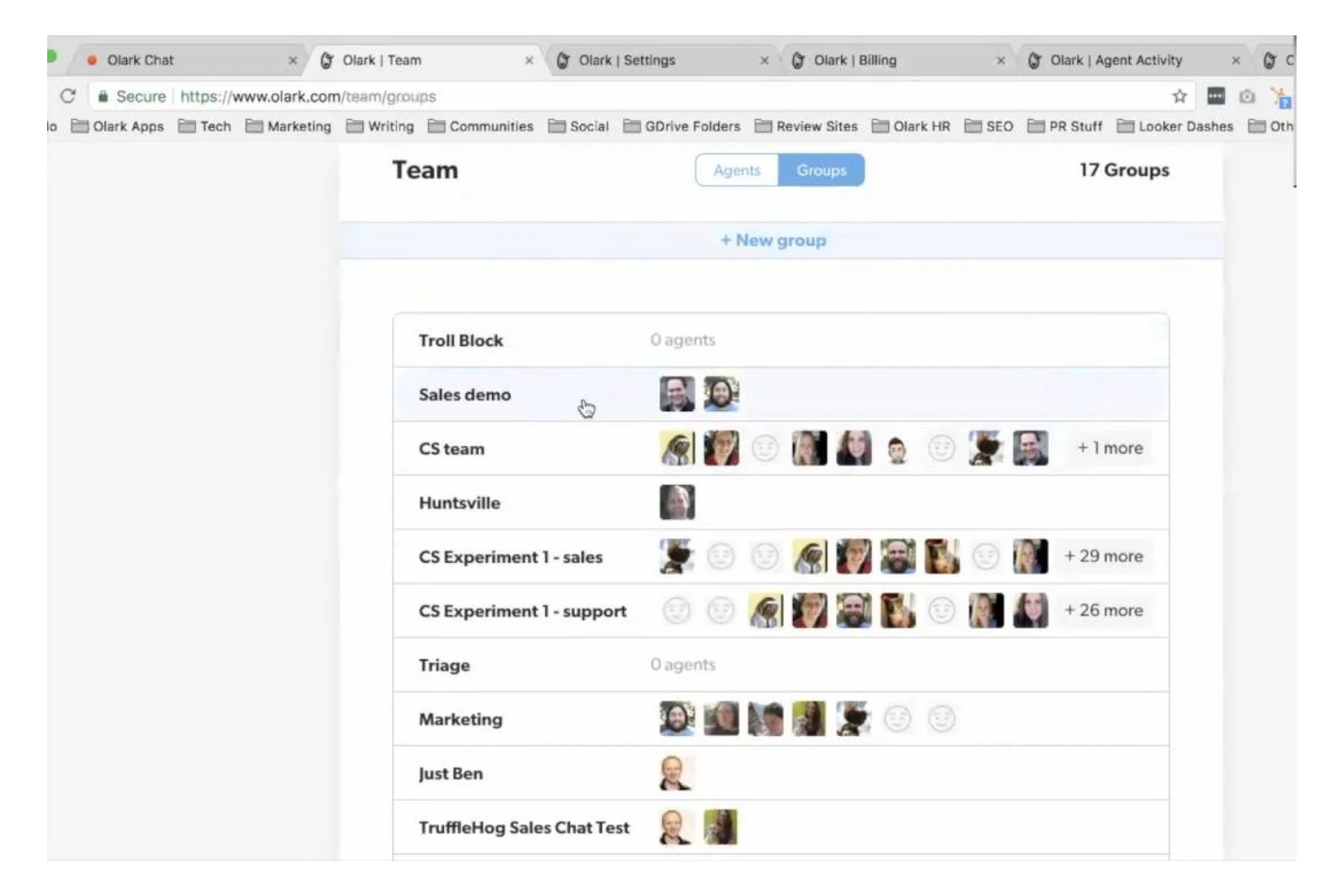
Task: Open the Marketing group row
Action: click(x=781, y=719)
